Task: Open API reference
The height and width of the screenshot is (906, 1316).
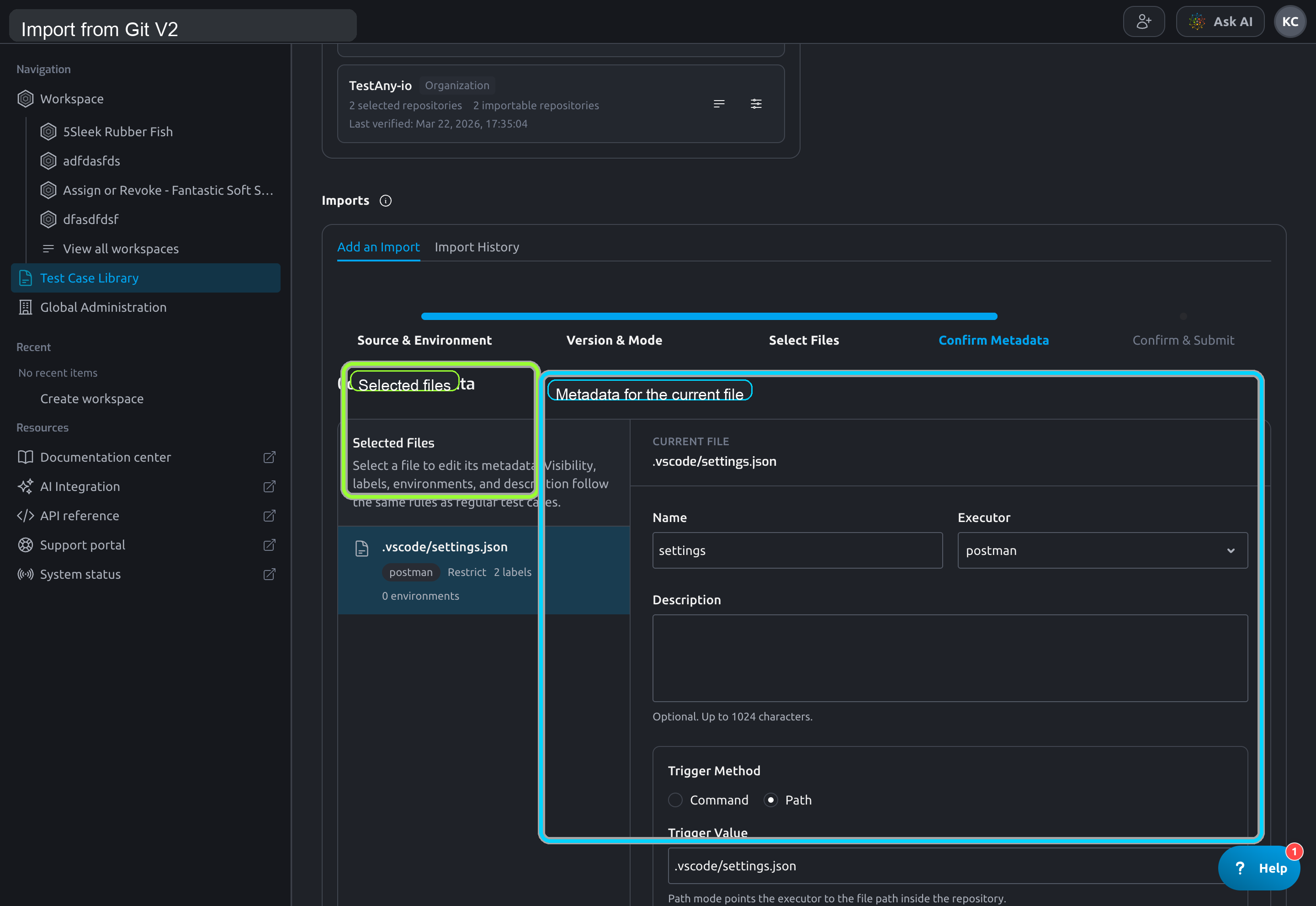Action: (80, 516)
